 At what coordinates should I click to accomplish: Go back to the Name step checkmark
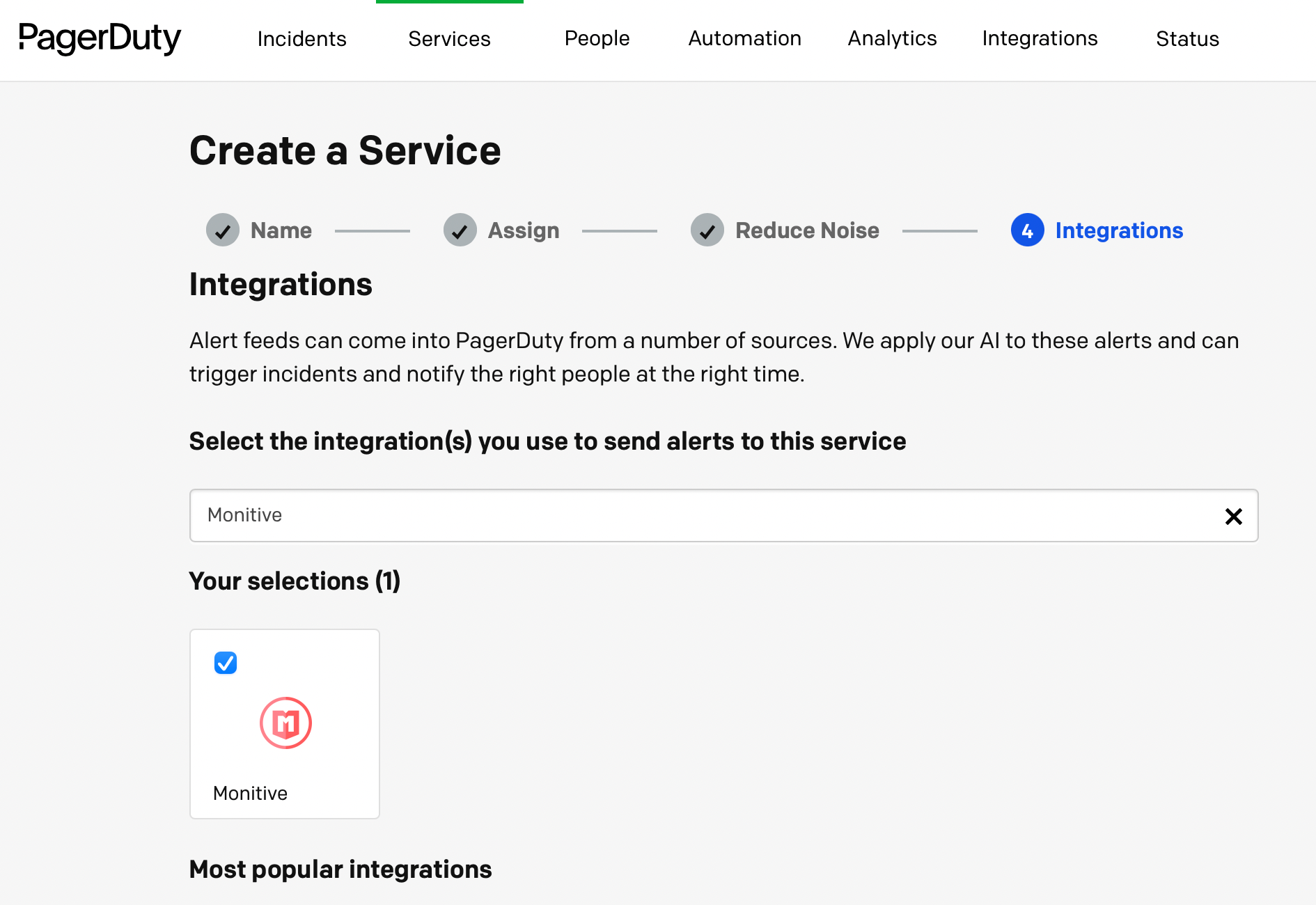coord(223,230)
